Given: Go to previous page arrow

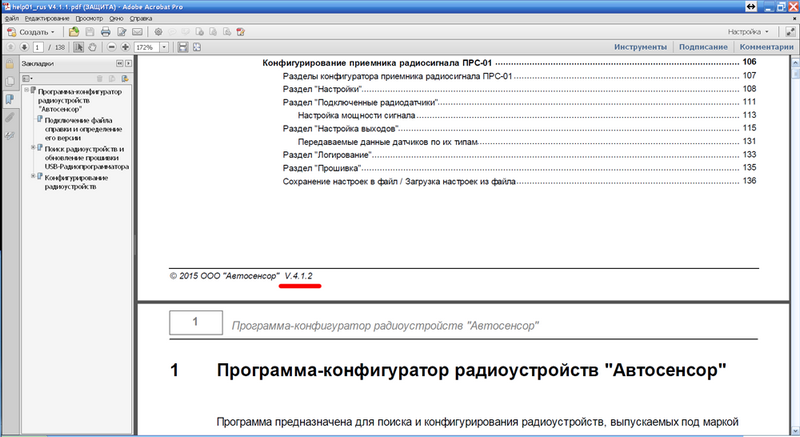Looking at the screenshot, I should [x=10, y=47].
